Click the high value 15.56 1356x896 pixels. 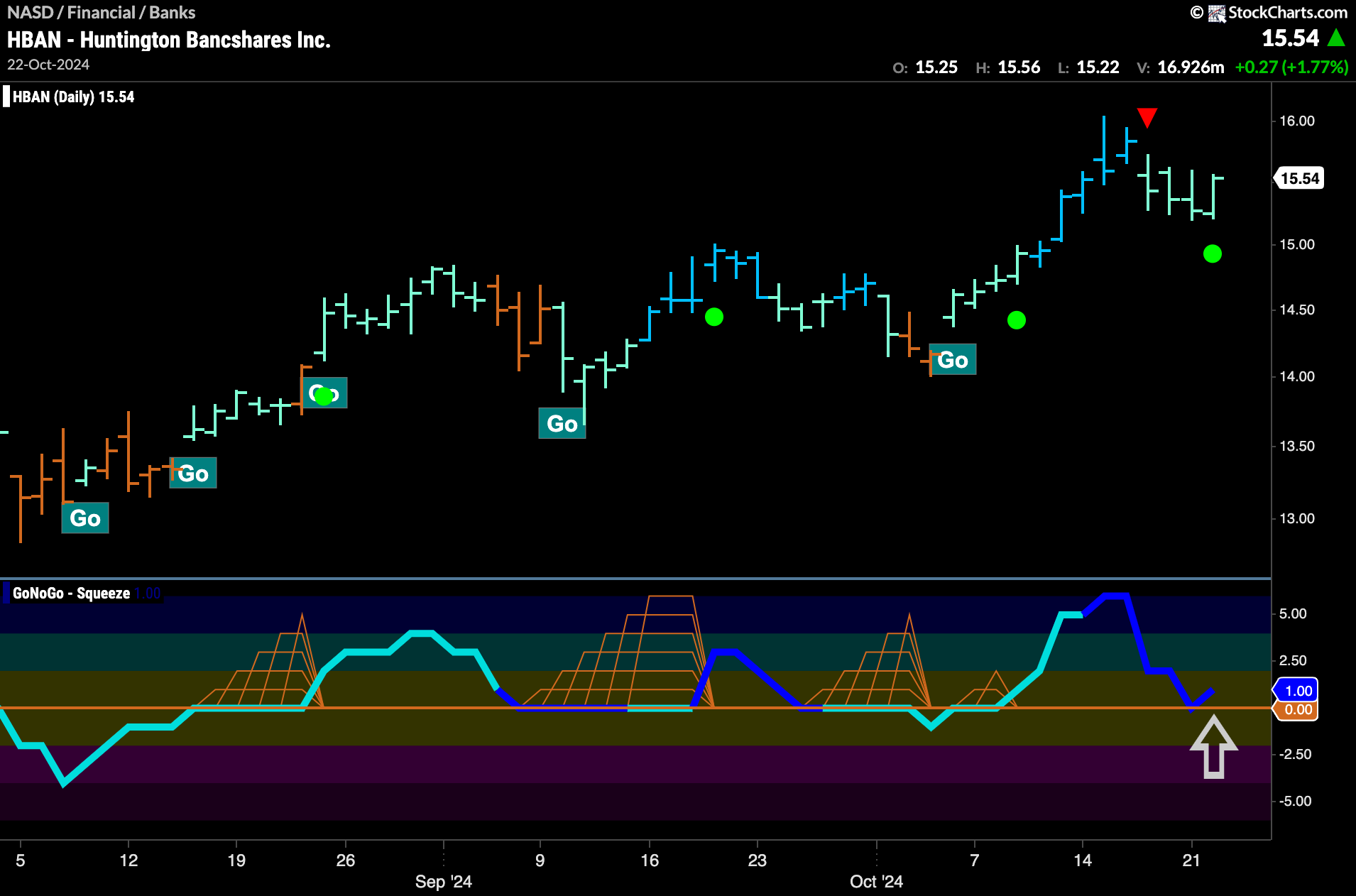pos(1019,67)
